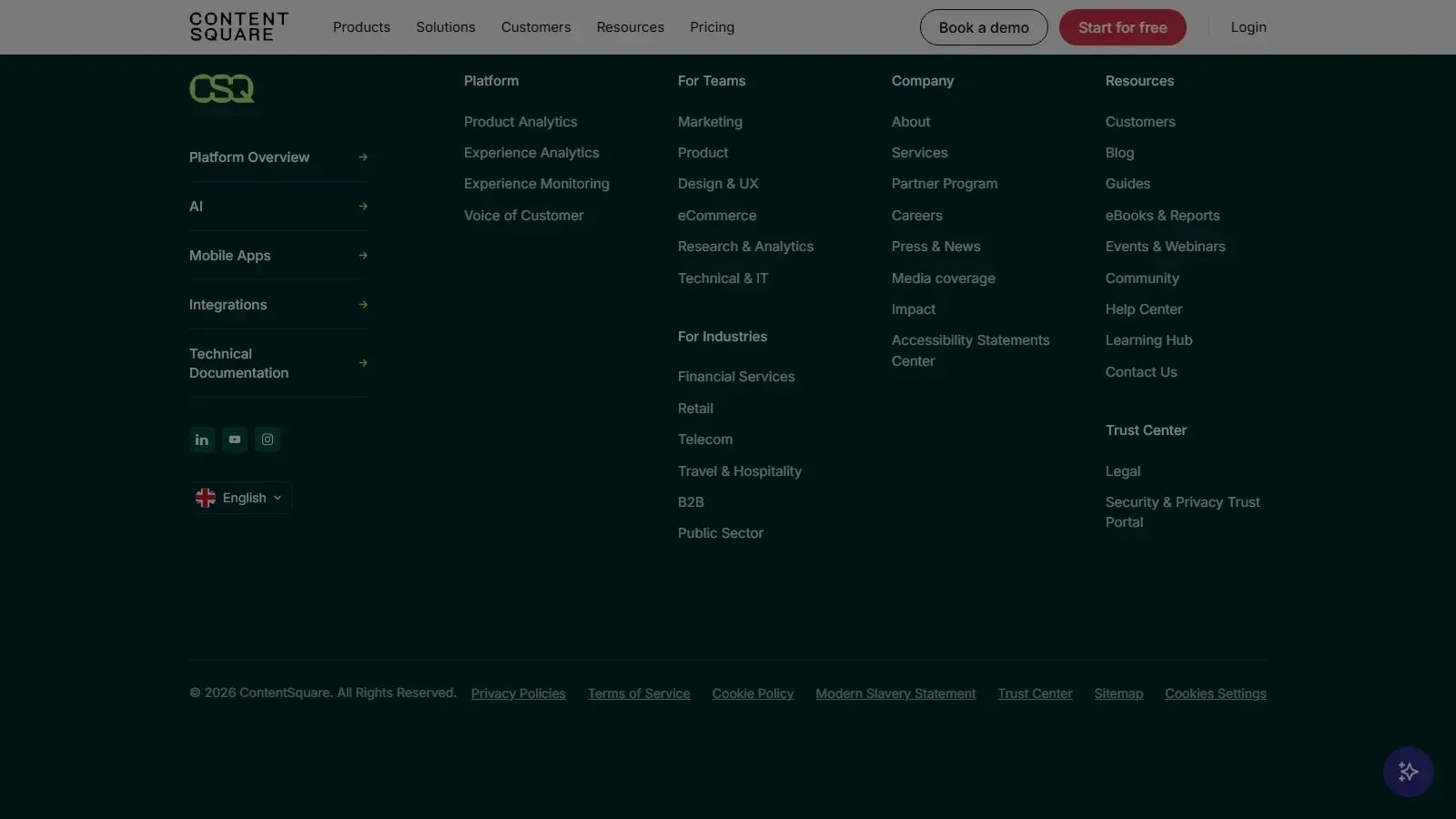Open Product Analytics link

tap(521, 122)
